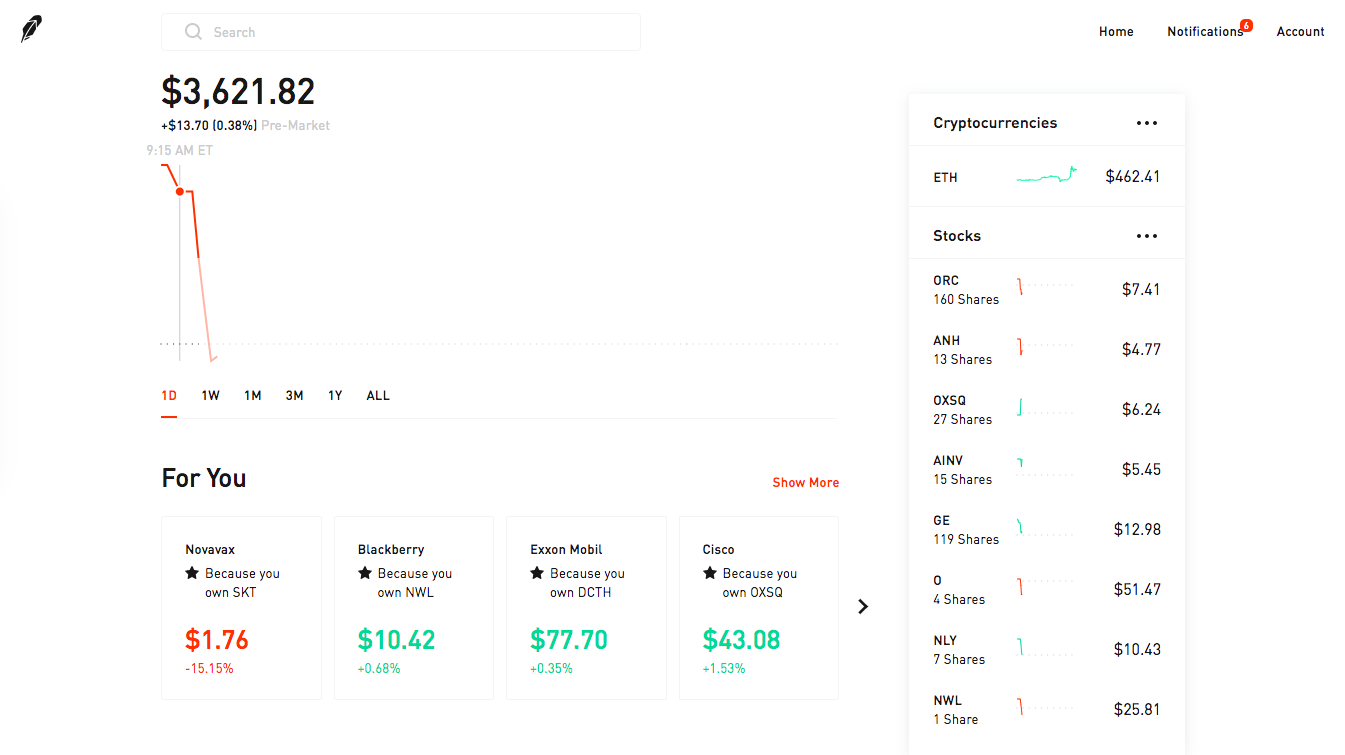Select the 1M chart range
1345x755 pixels.
(253, 396)
